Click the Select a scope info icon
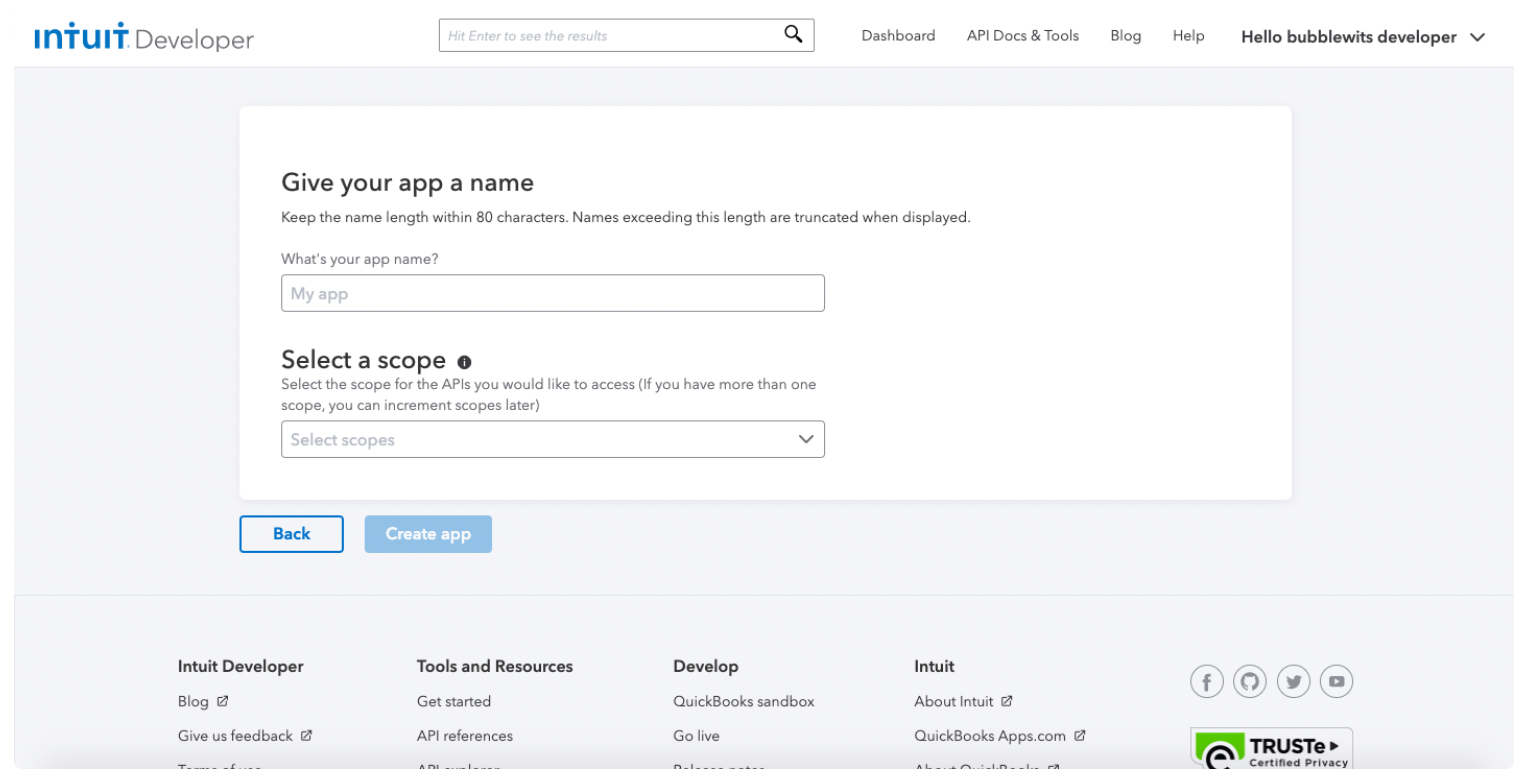The width and height of the screenshot is (1530, 784). click(464, 362)
